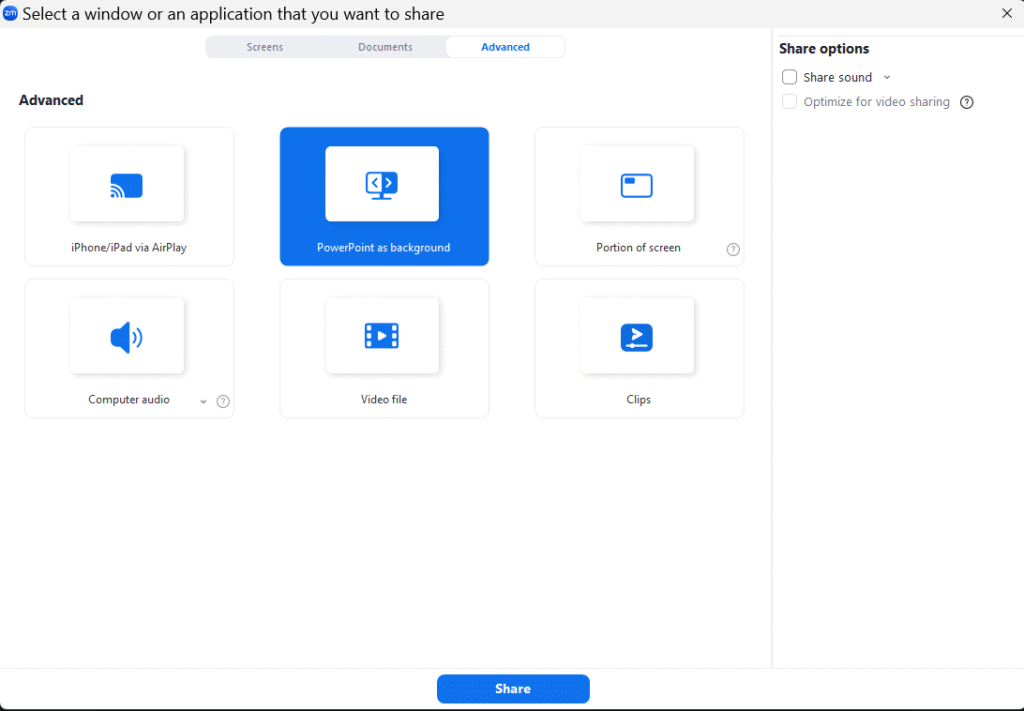The height and width of the screenshot is (711, 1024).
Task: Close the share selection window
Action: 1007,14
